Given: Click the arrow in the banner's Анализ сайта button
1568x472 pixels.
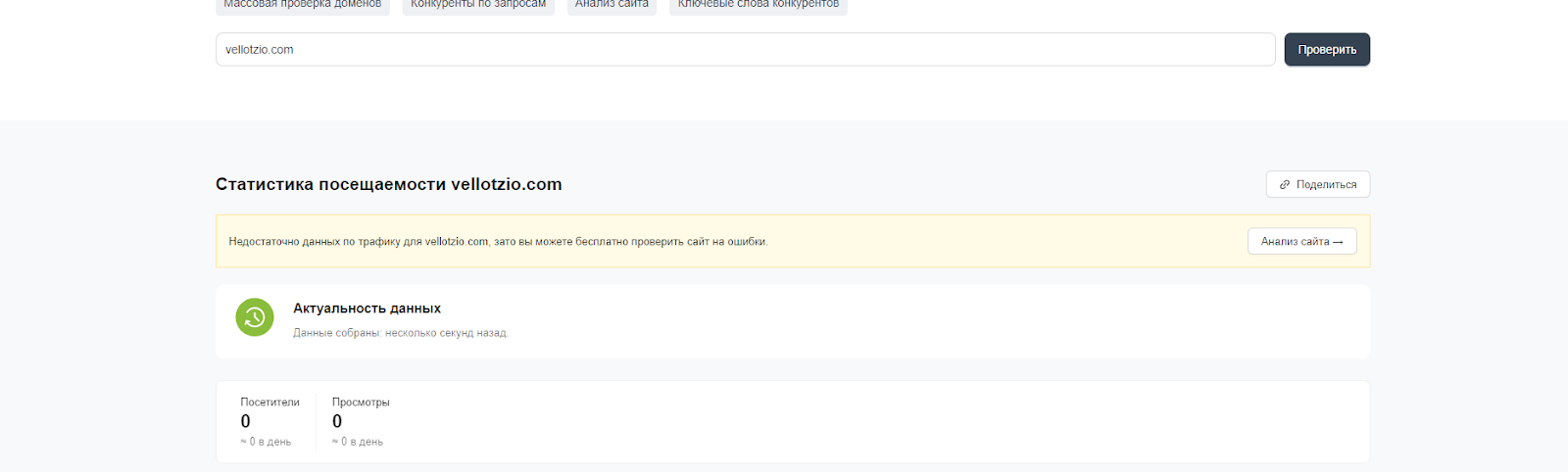Looking at the screenshot, I should (1338, 242).
